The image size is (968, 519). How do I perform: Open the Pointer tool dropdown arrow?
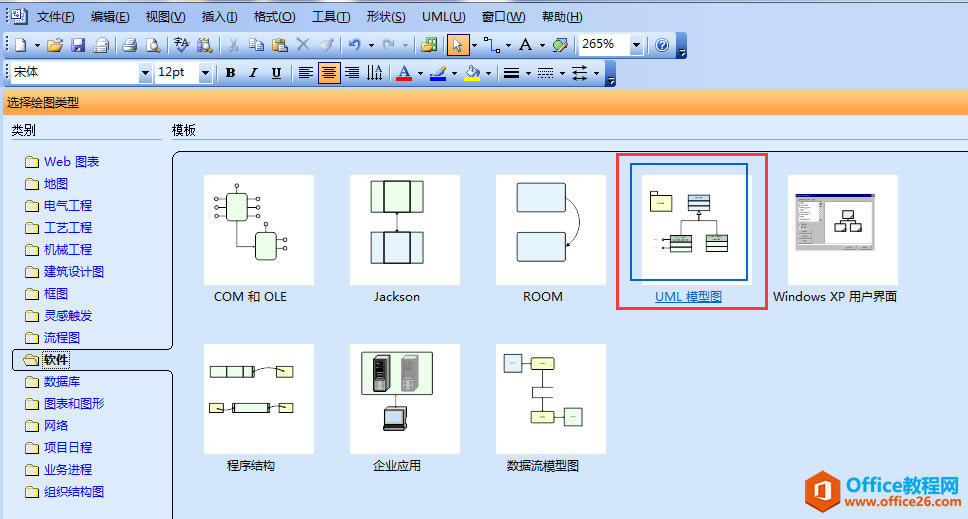[474, 45]
